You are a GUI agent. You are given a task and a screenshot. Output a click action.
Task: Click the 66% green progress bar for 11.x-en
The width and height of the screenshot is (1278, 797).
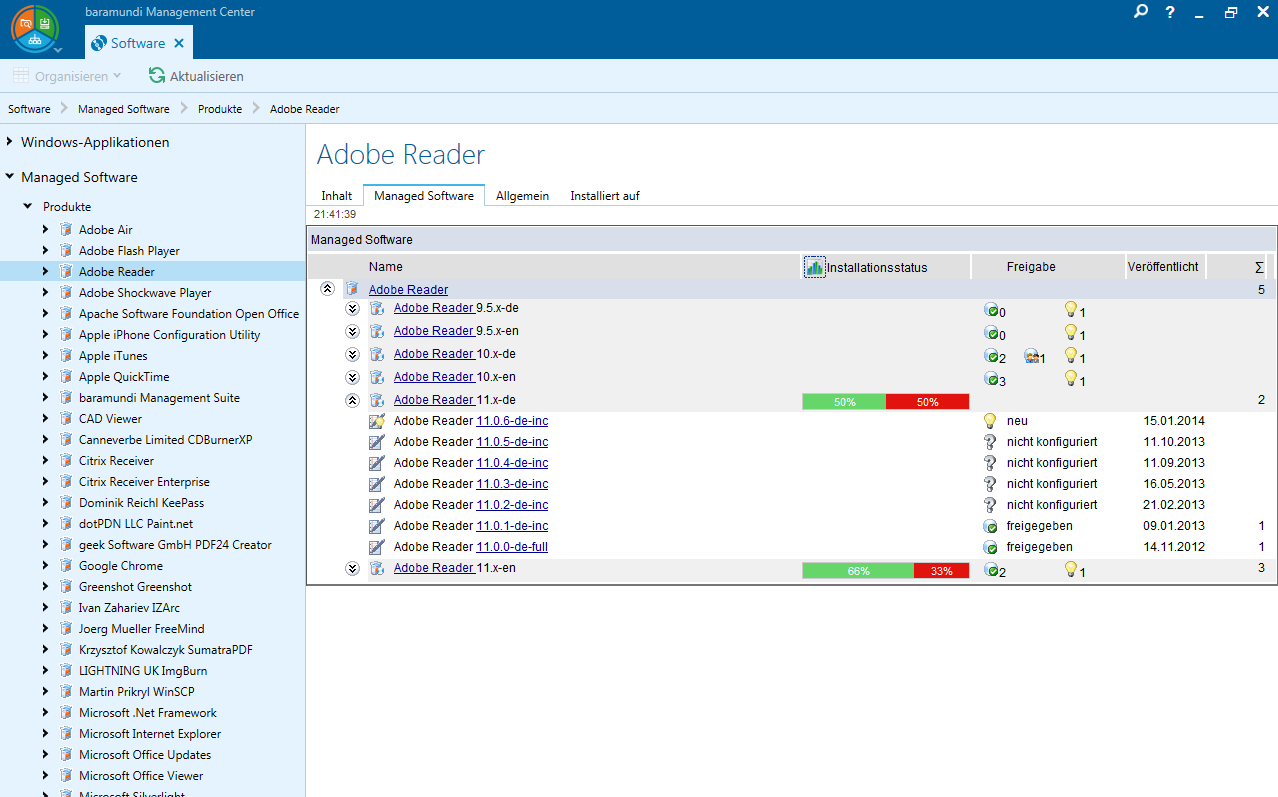pyautogui.click(x=857, y=571)
